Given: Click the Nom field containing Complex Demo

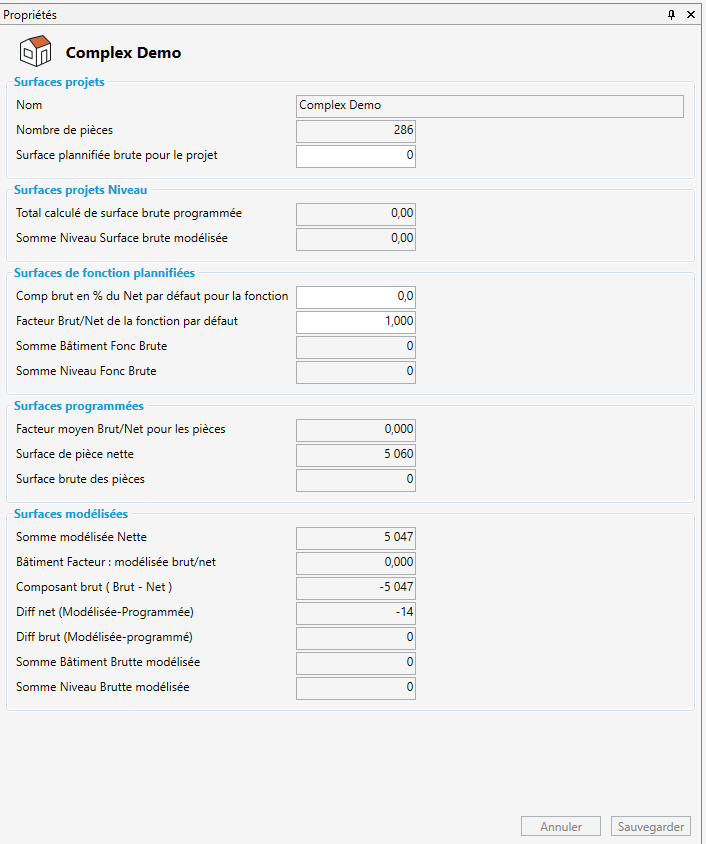Looking at the screenshot, I should (x=490, y=106).
